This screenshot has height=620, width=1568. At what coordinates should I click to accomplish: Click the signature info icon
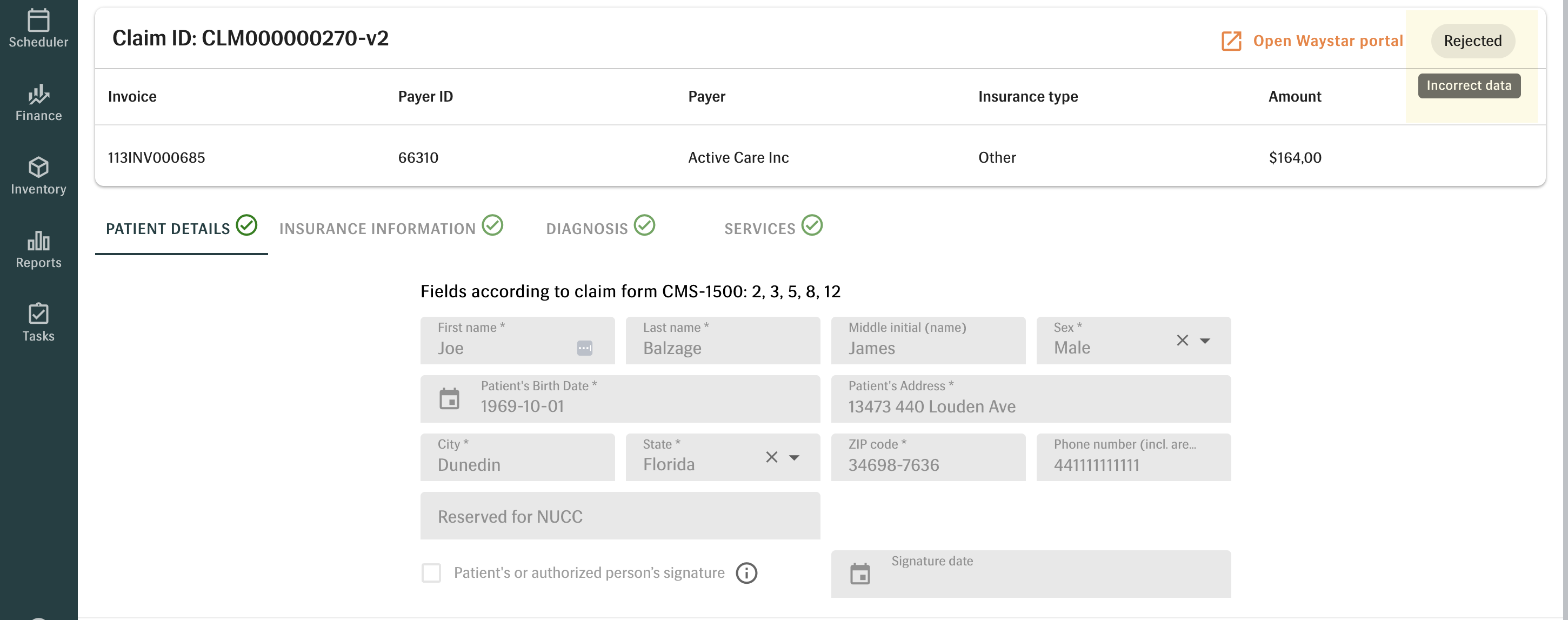[746, 572]
